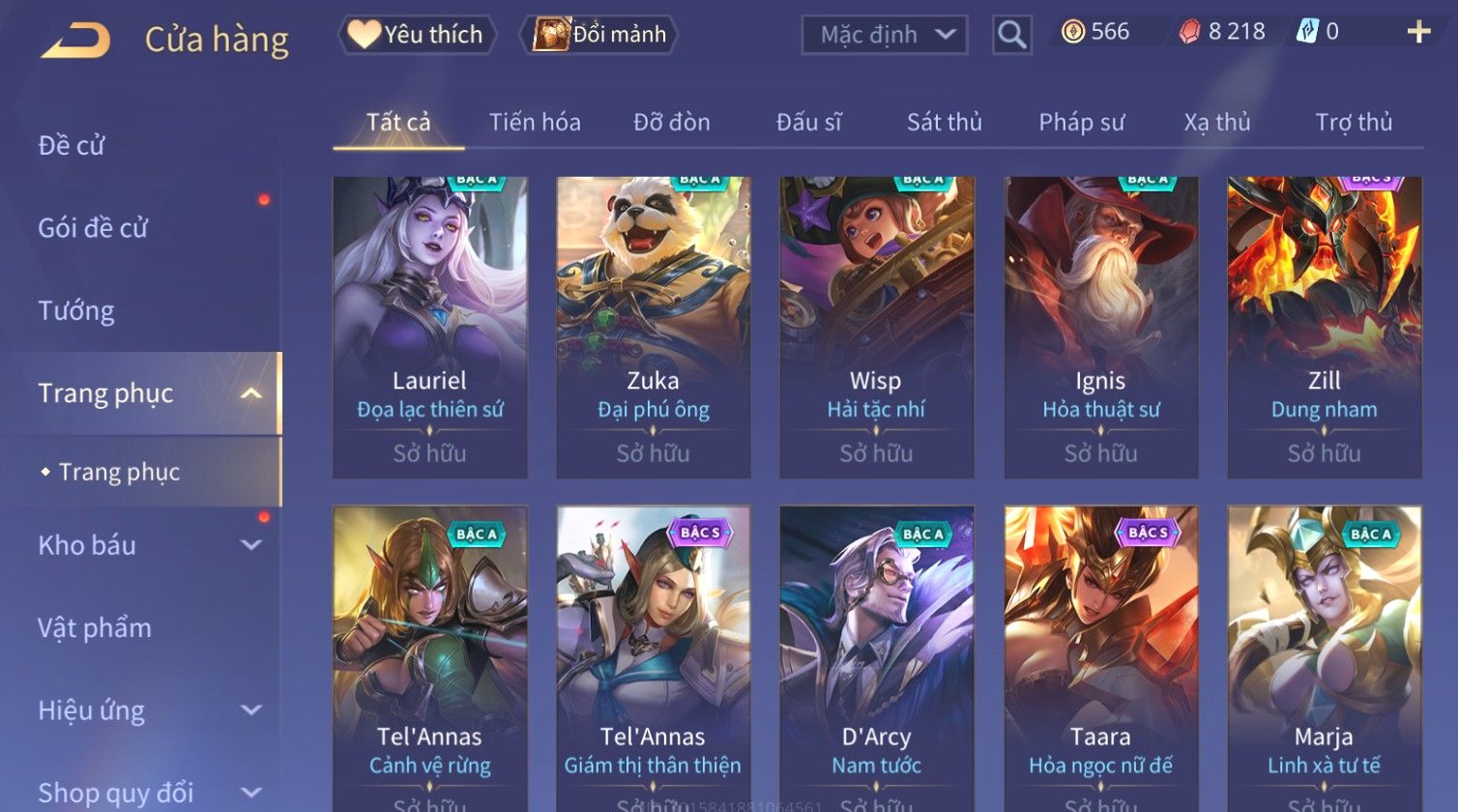Screen dimensions: 1458x812
Task: Open the Mặc định sort dropdown
Action: click(885, 35)
